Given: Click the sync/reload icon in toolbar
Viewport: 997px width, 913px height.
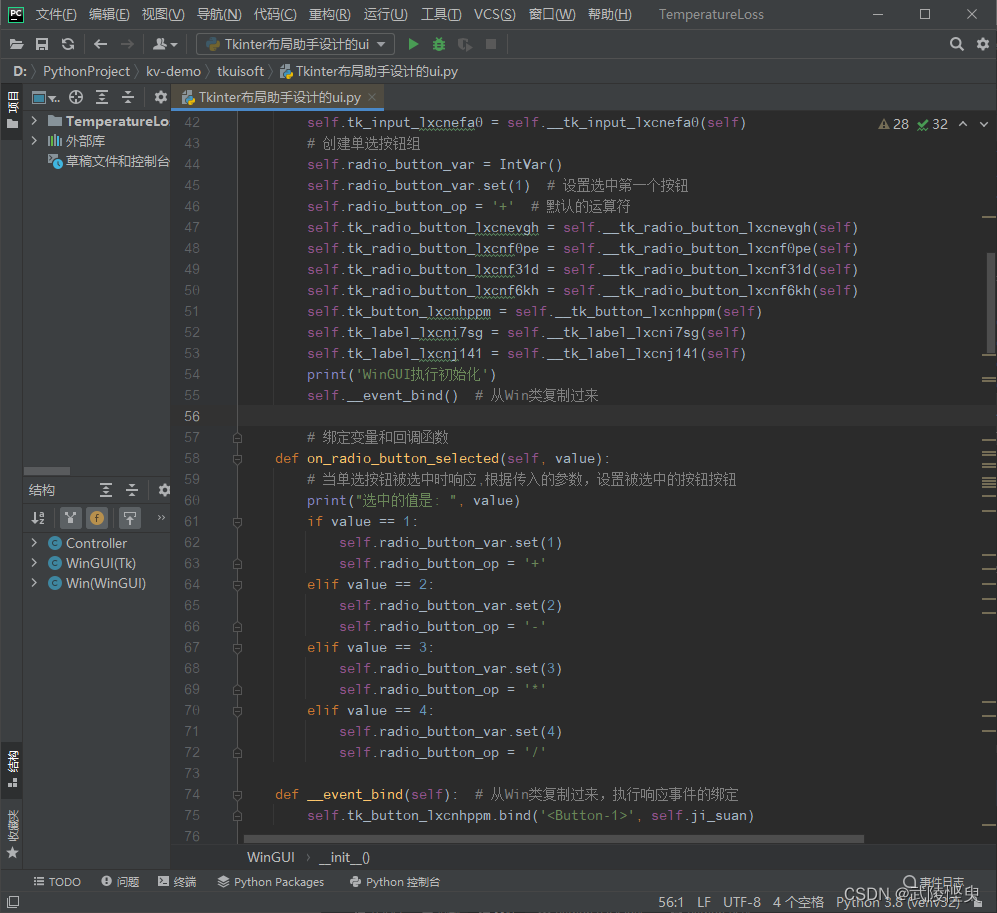Looking at the screenshot, I should pos(68,44).
